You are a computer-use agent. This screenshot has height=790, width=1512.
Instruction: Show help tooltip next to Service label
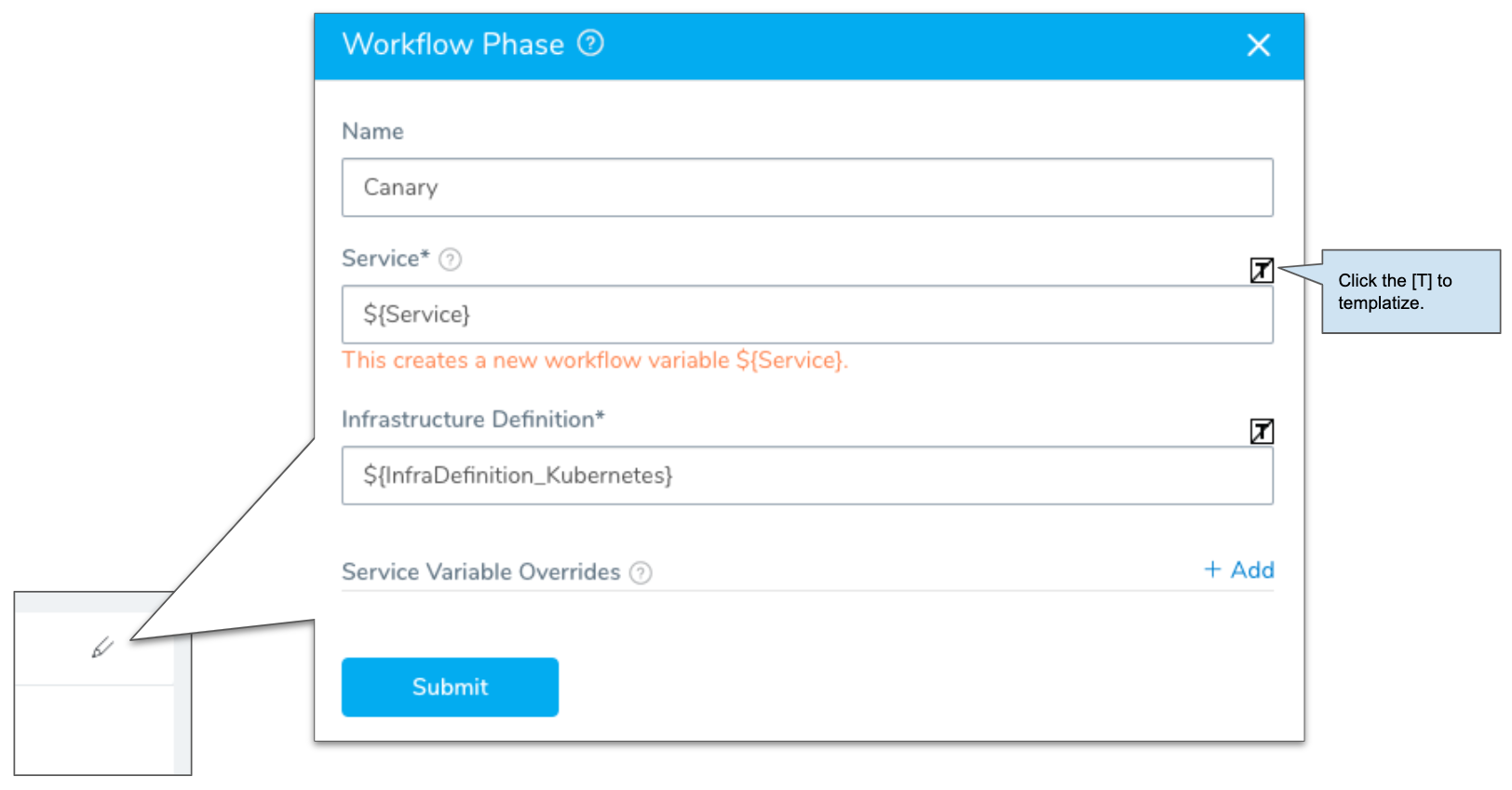[450, 259]
